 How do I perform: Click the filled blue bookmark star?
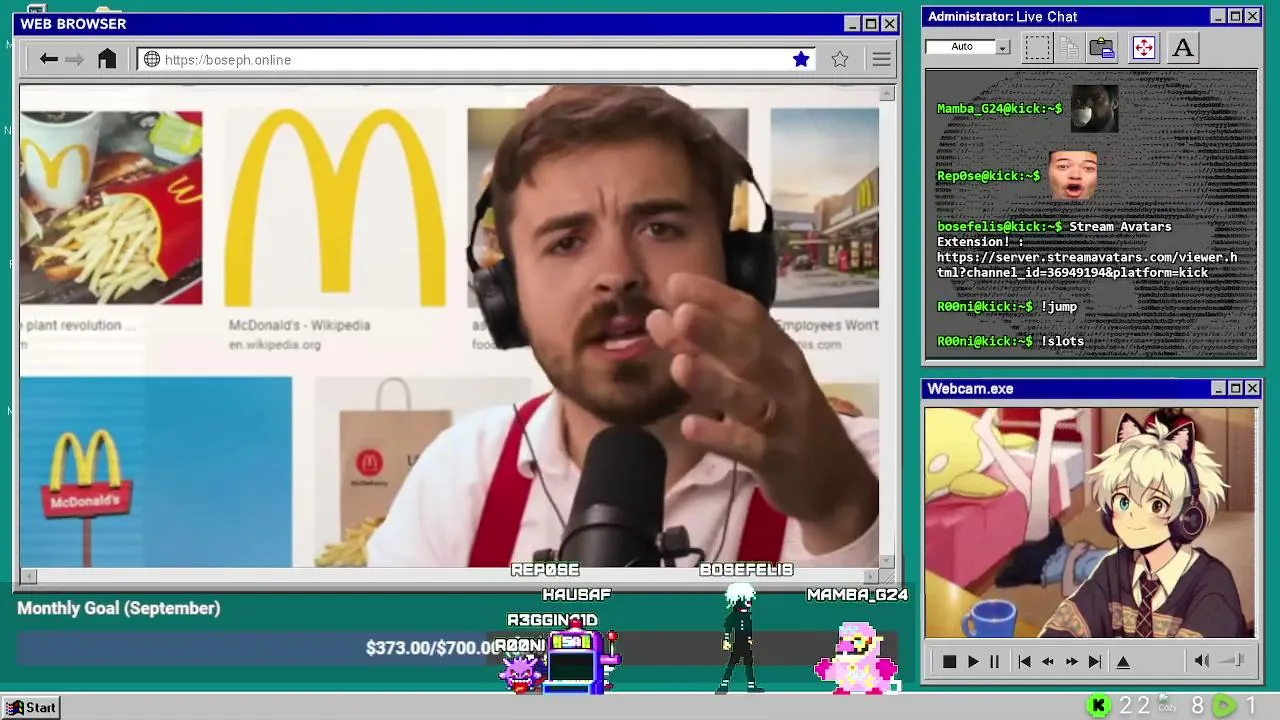point(801,59)
